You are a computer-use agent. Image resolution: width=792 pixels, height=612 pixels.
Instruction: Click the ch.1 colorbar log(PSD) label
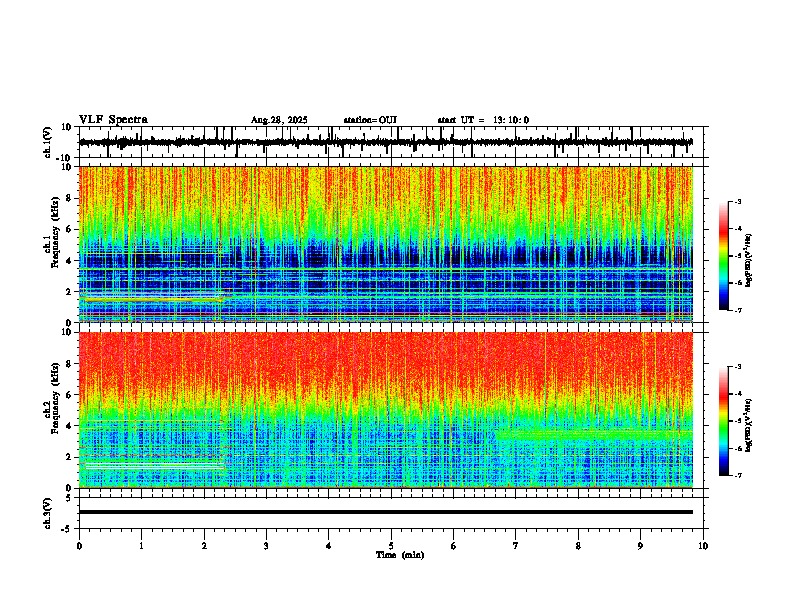(749, 260)
